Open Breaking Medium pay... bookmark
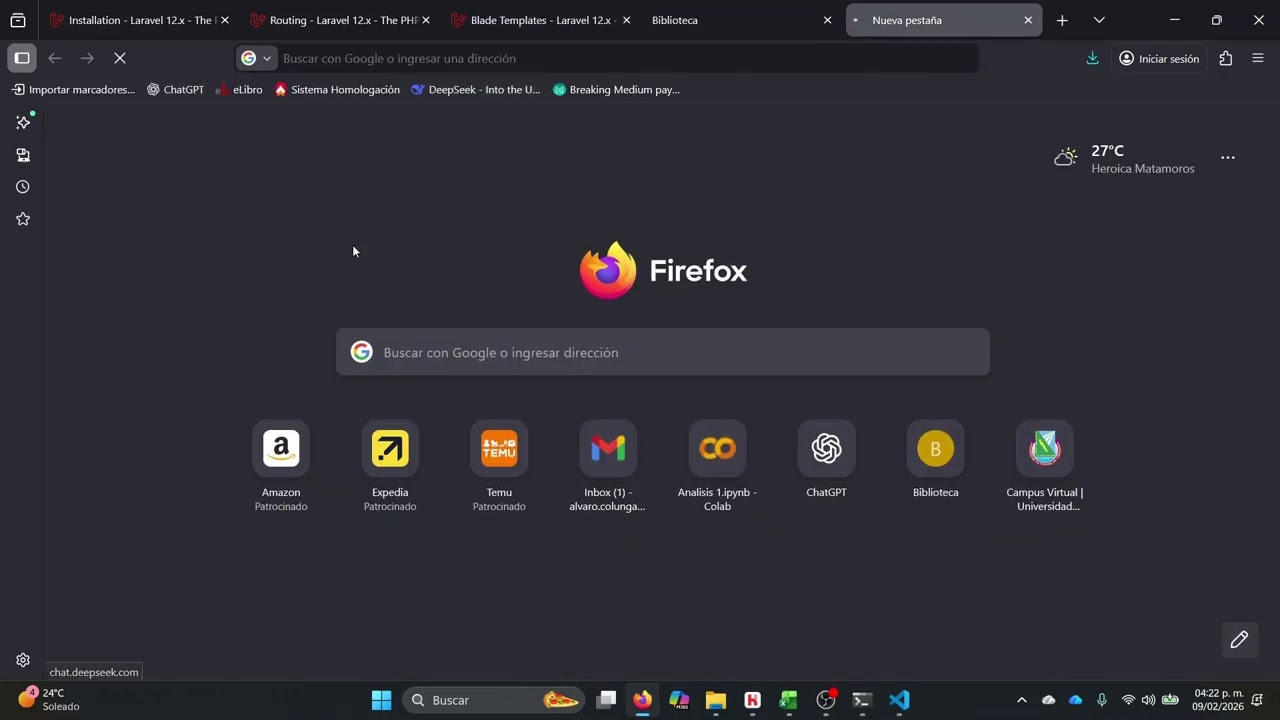The height and width of the screenshot is (720, 1280). pos(616,90)
